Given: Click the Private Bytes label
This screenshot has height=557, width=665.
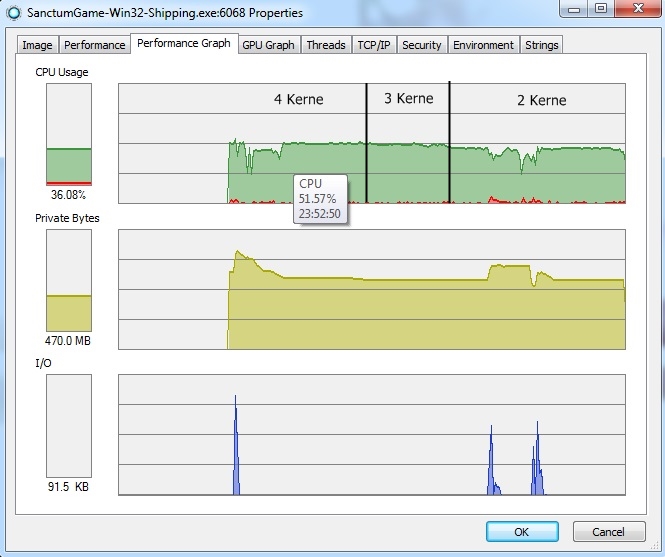Looking at the screenshot, I should tap(67, 218).
